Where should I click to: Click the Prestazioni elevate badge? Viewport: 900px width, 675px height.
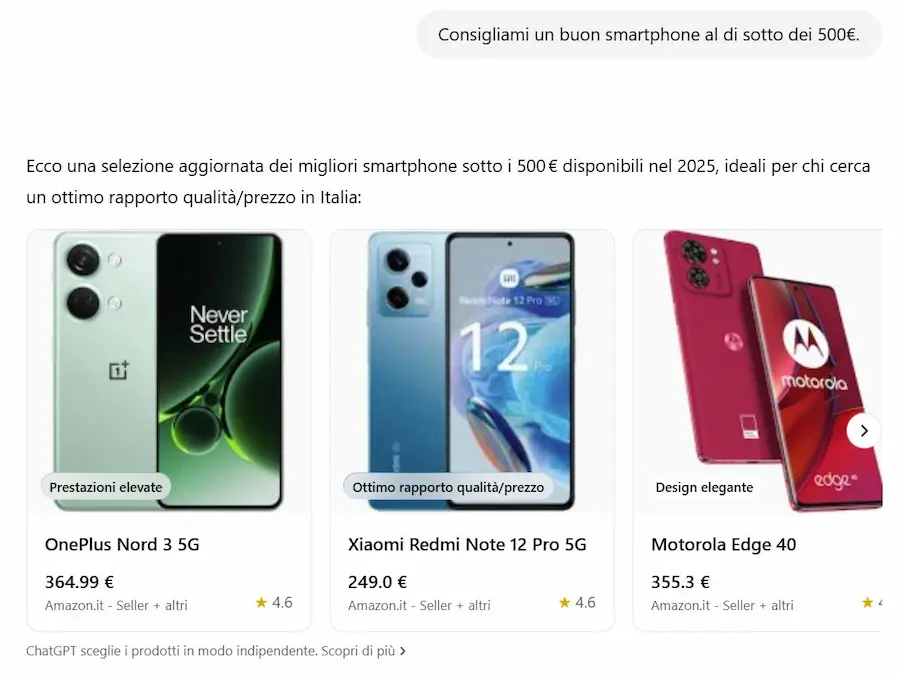coord(106,487)
